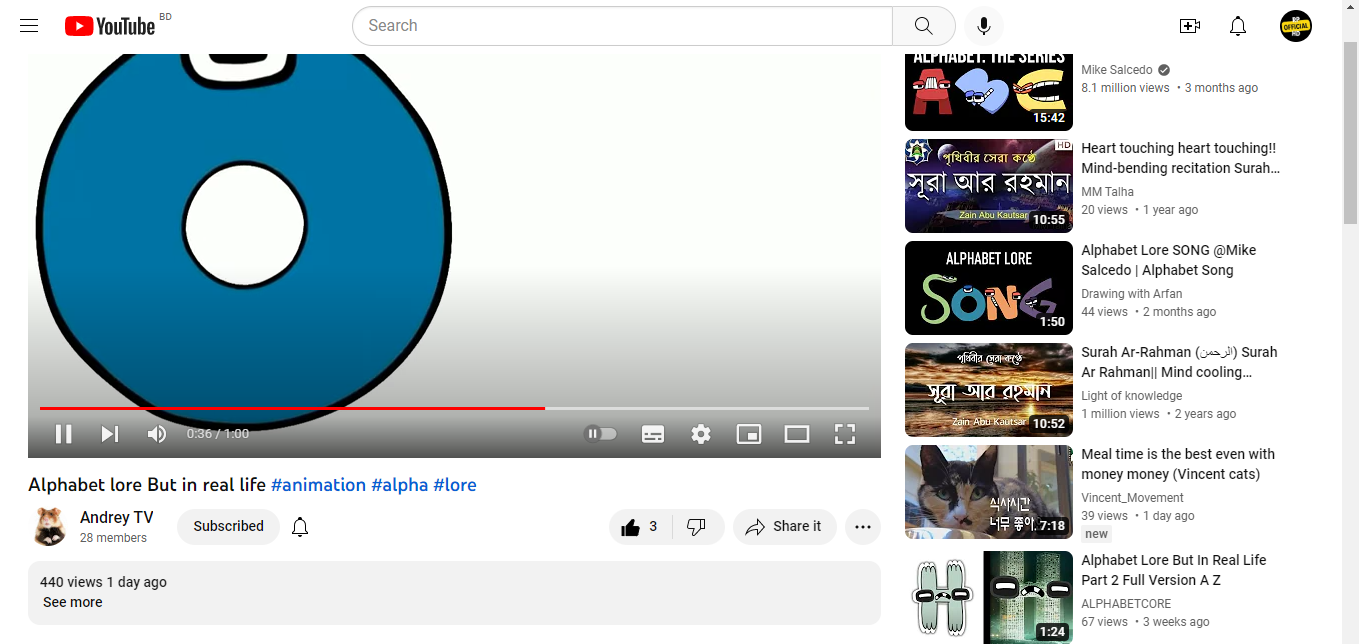Open the Create video icon
The image size is (1359, 644).
pyautogui.click(x=1190, y=26)
